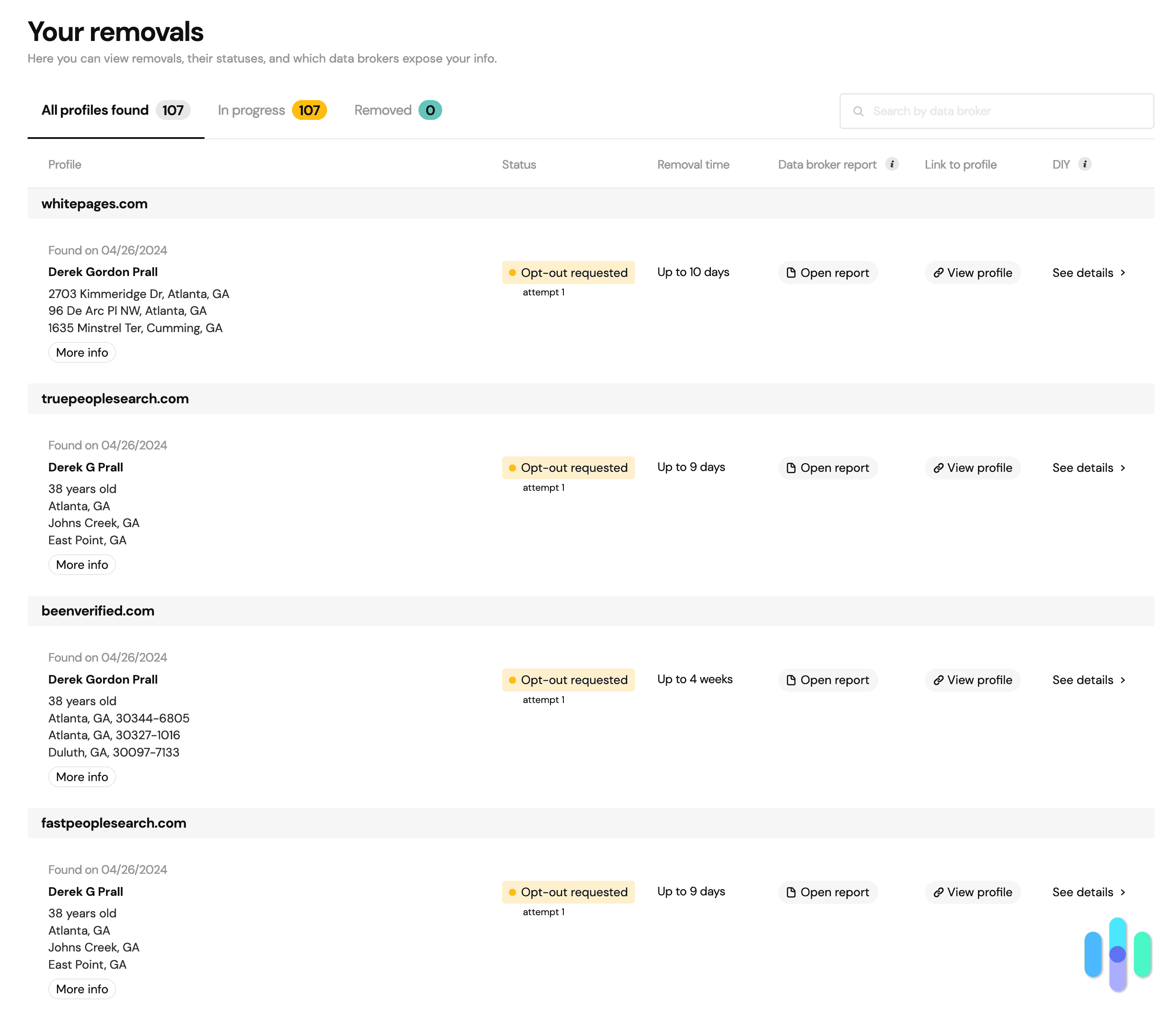Click Opt-out requested status for fastpeoplesearch.com
The width and height of the screenshot is (1176, 1017).
568,893
